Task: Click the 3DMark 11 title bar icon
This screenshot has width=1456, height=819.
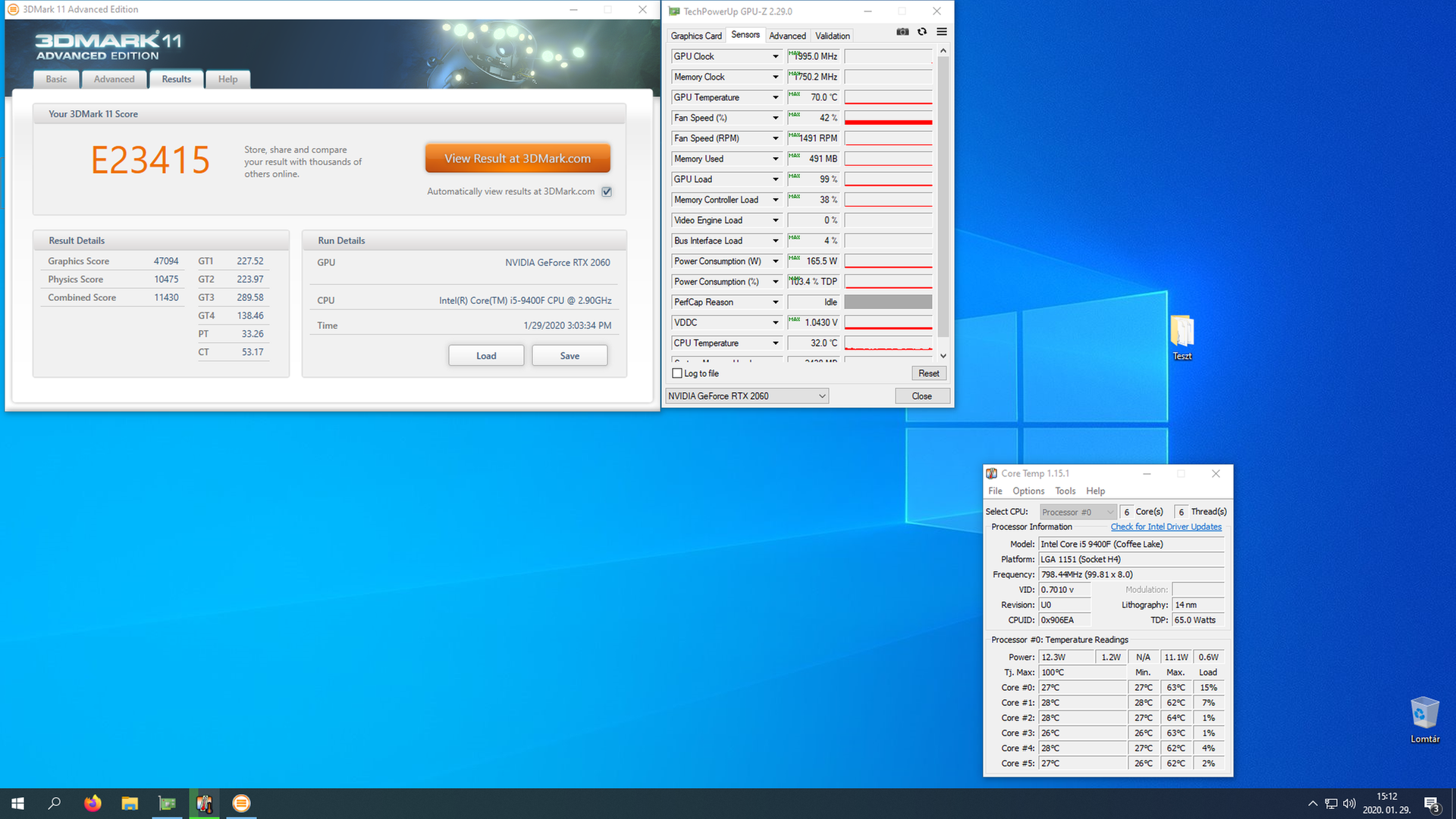Action: [13, 10]
